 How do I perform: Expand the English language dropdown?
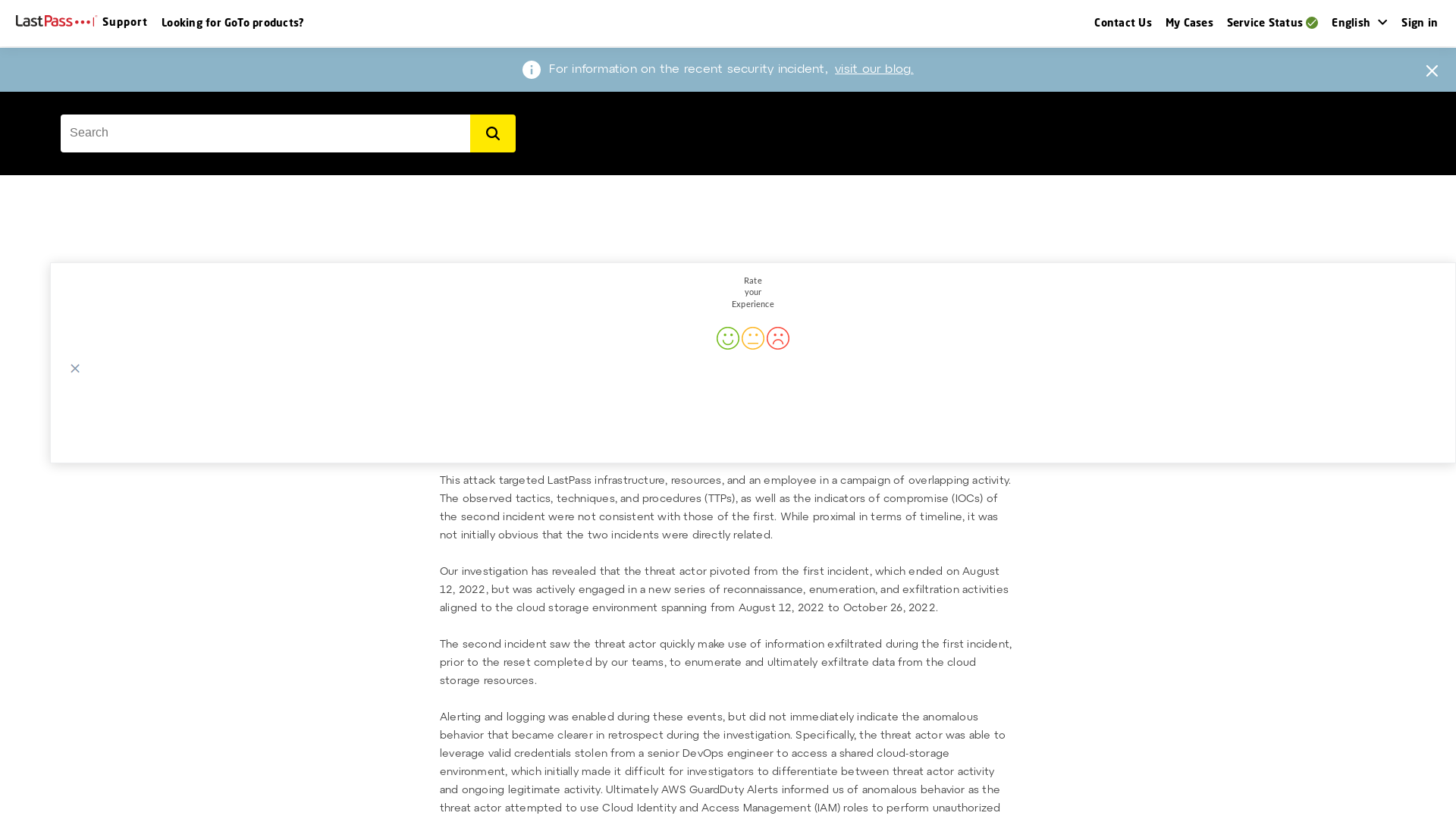point(1359,22)
